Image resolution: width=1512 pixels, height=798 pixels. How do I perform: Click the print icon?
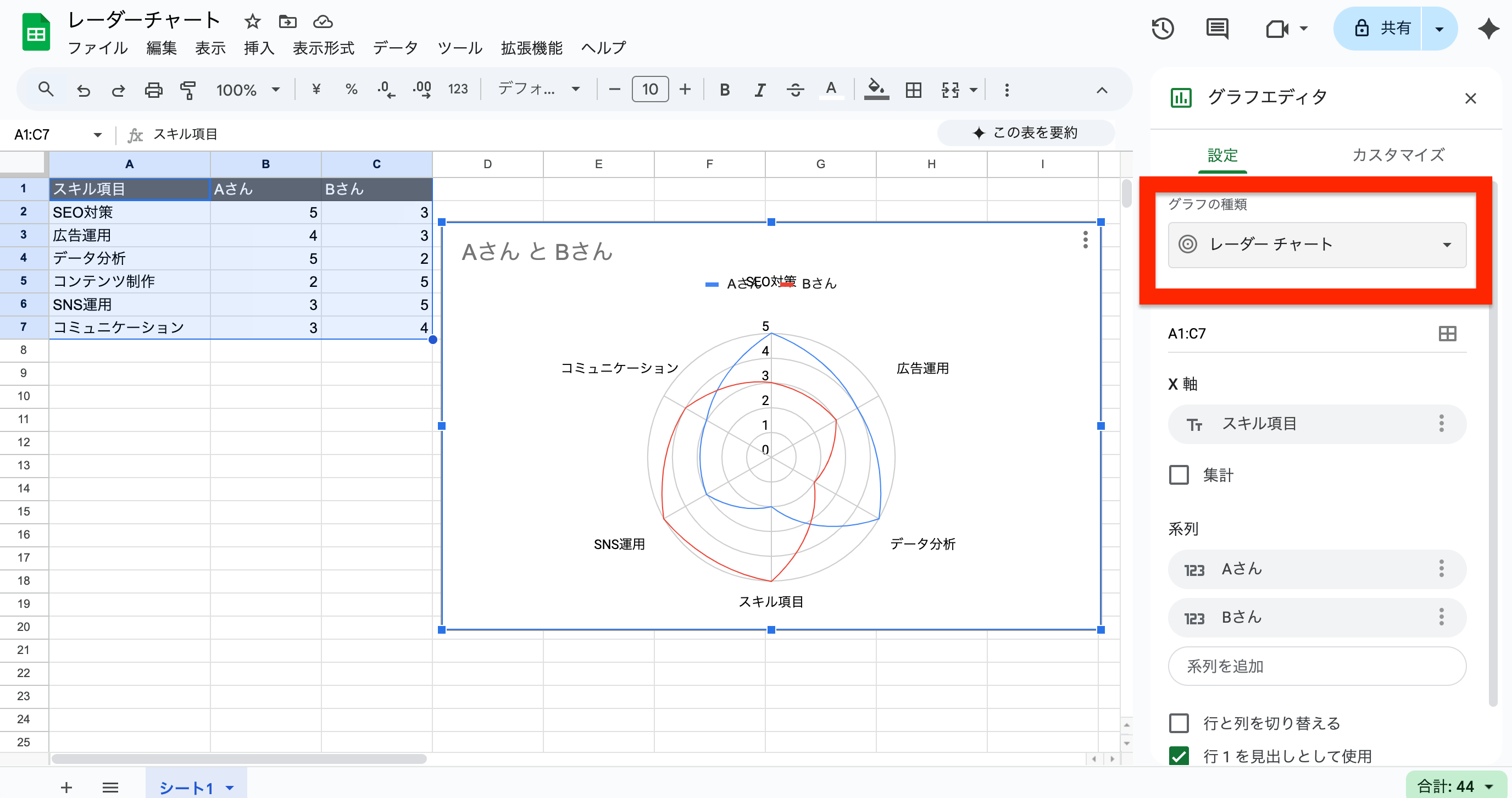(x=153, y=90)
